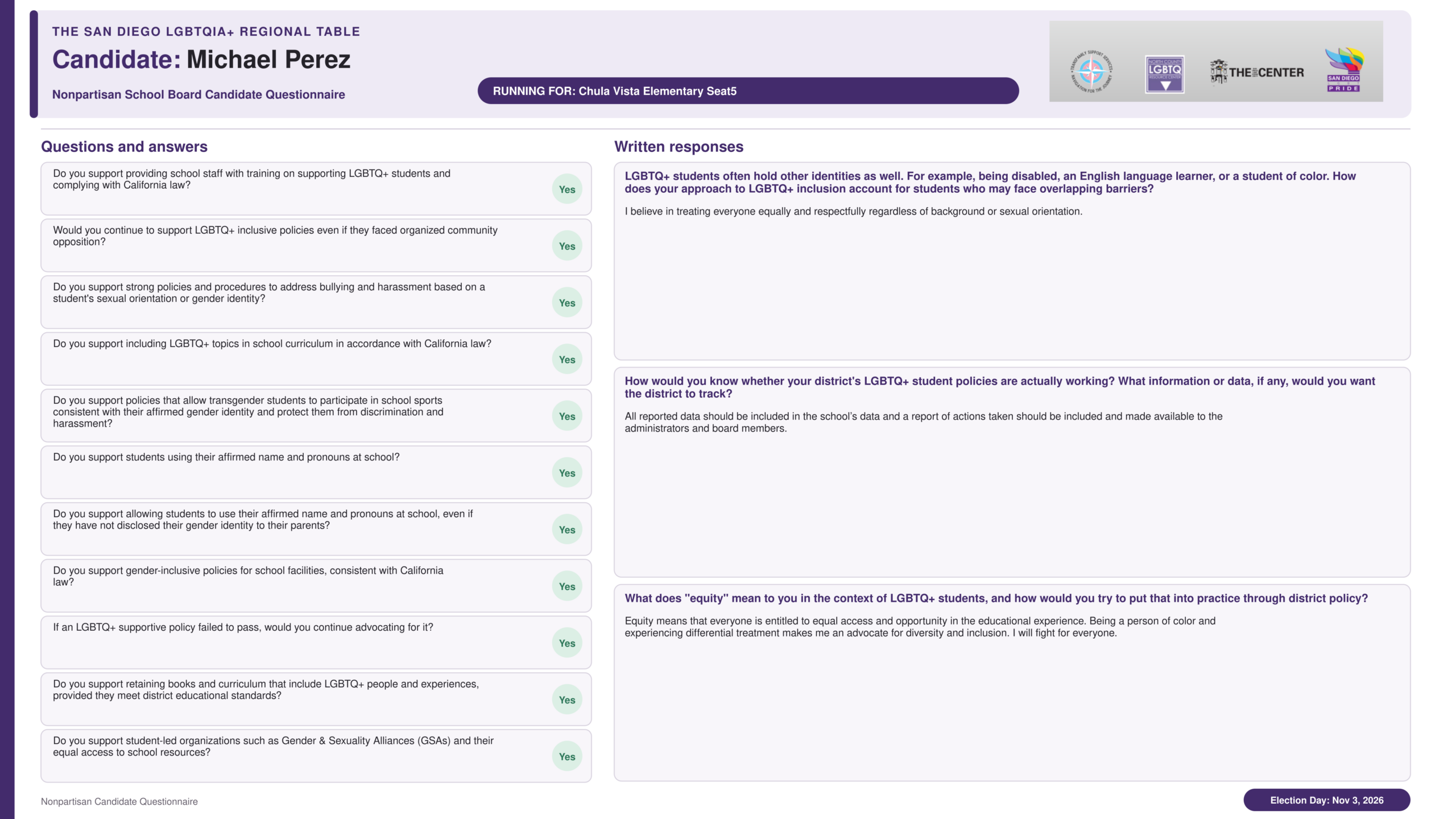The width and height of the screenshot is (1456, 819).
Task: Click answer 'All reported data should be included'
Action: tap(924, 423)
